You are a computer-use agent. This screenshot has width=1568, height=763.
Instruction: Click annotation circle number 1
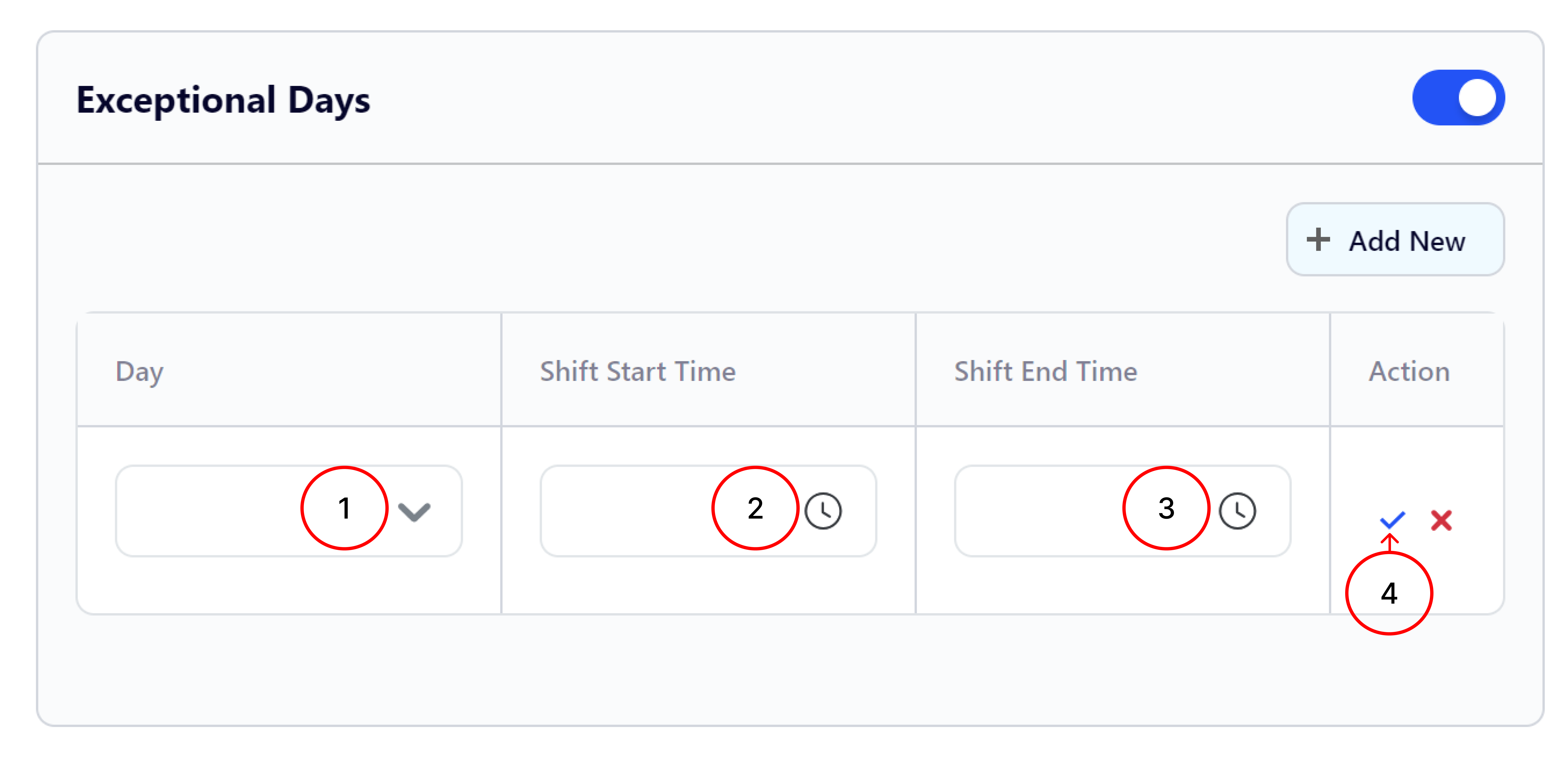click(345, 508)
